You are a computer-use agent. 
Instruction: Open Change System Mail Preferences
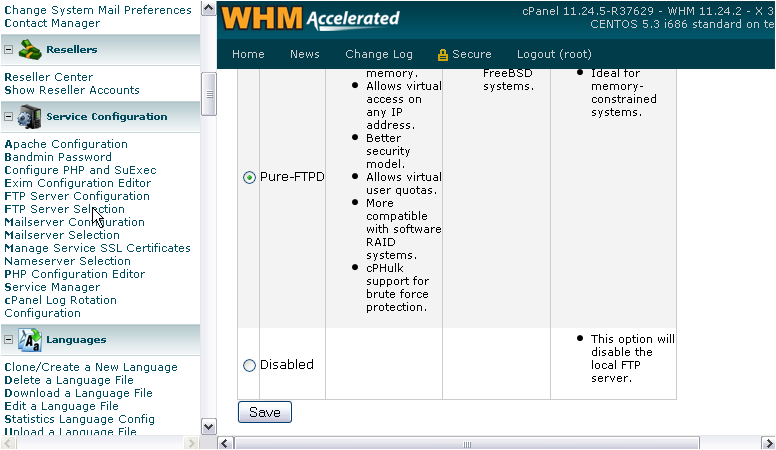97,10
